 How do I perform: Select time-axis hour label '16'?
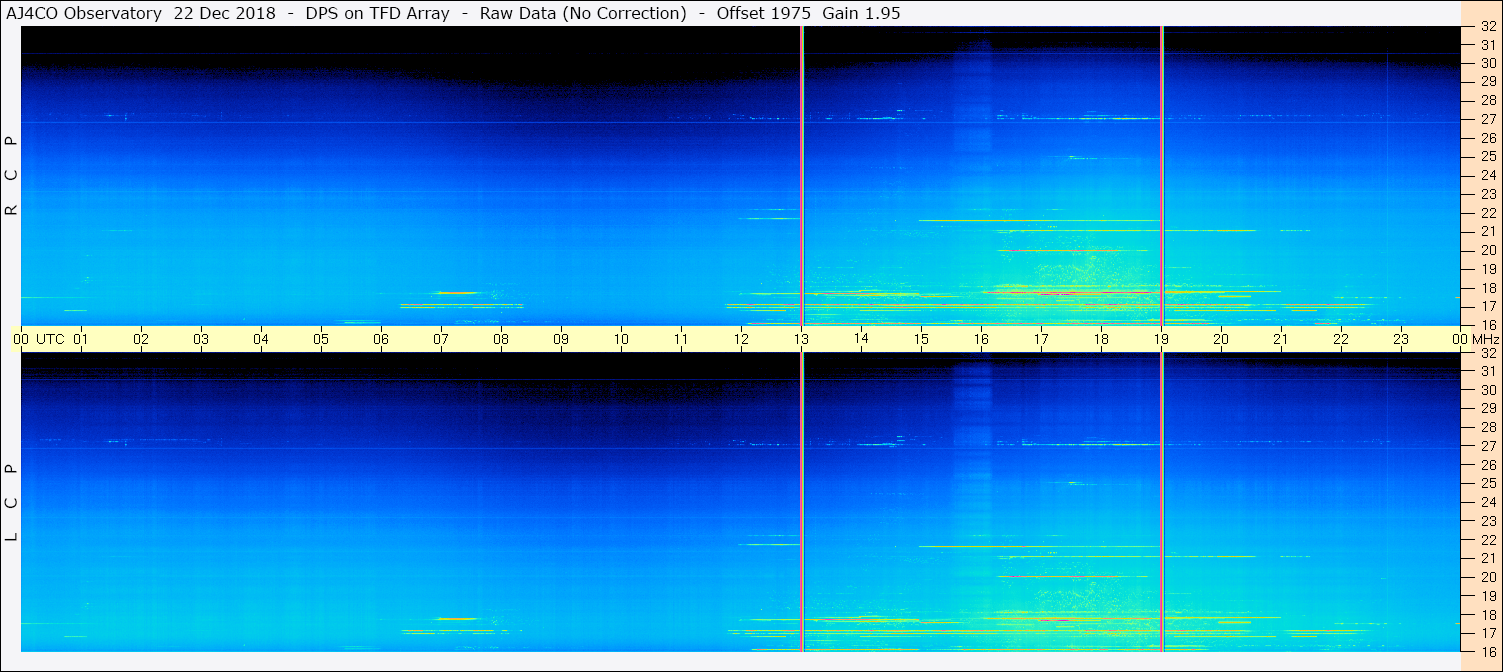point(981,339)
